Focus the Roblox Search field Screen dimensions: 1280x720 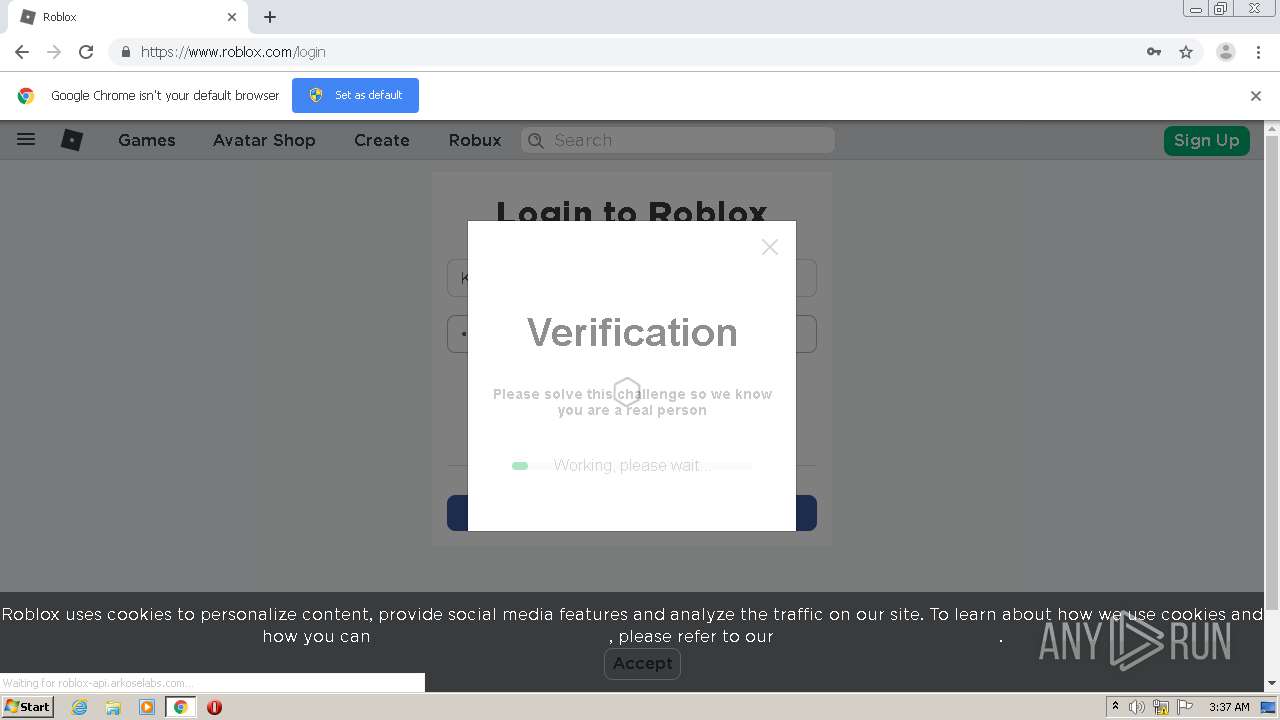pos(678,140)
